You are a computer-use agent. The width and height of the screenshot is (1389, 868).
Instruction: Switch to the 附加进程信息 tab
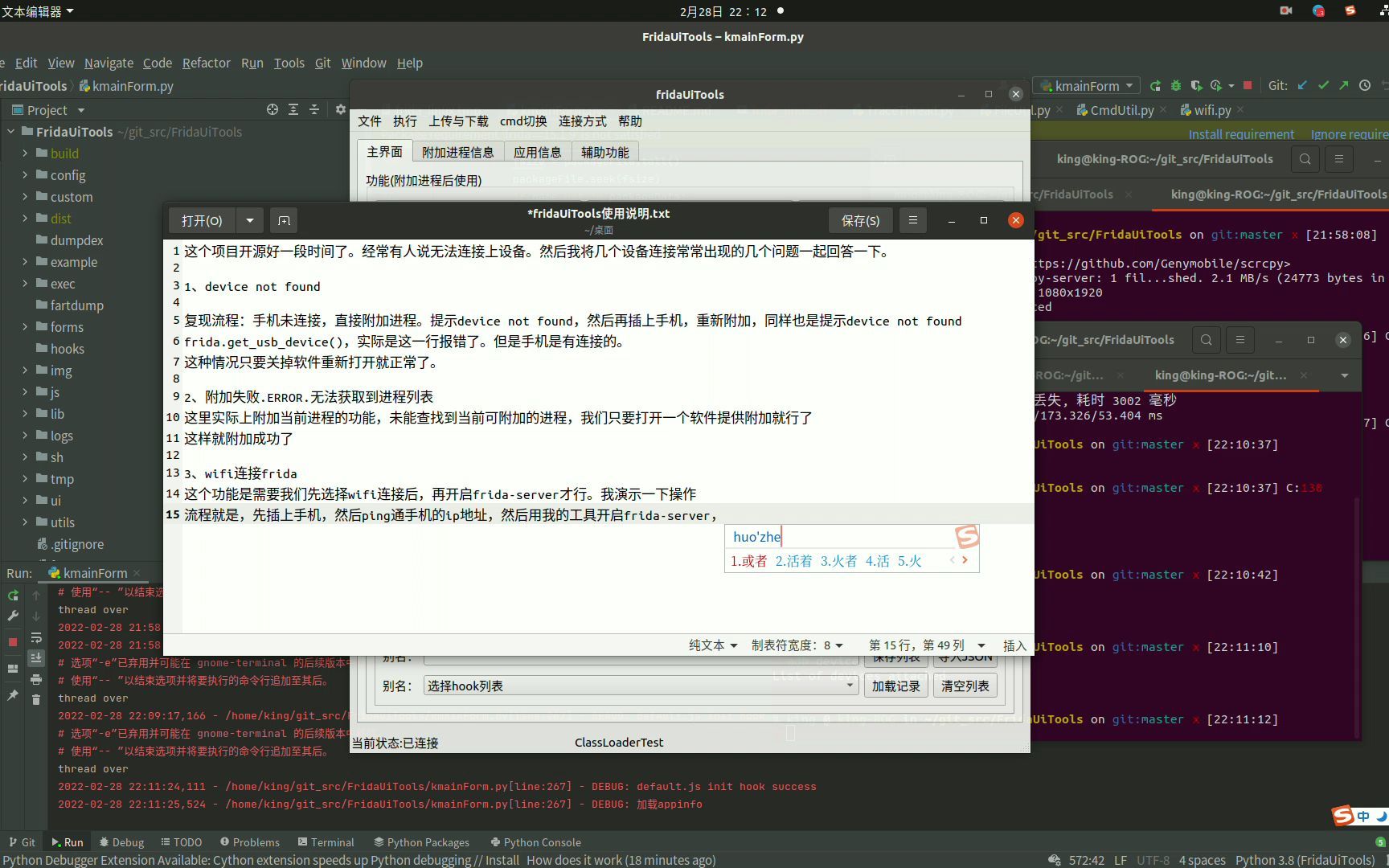point(458,151)
